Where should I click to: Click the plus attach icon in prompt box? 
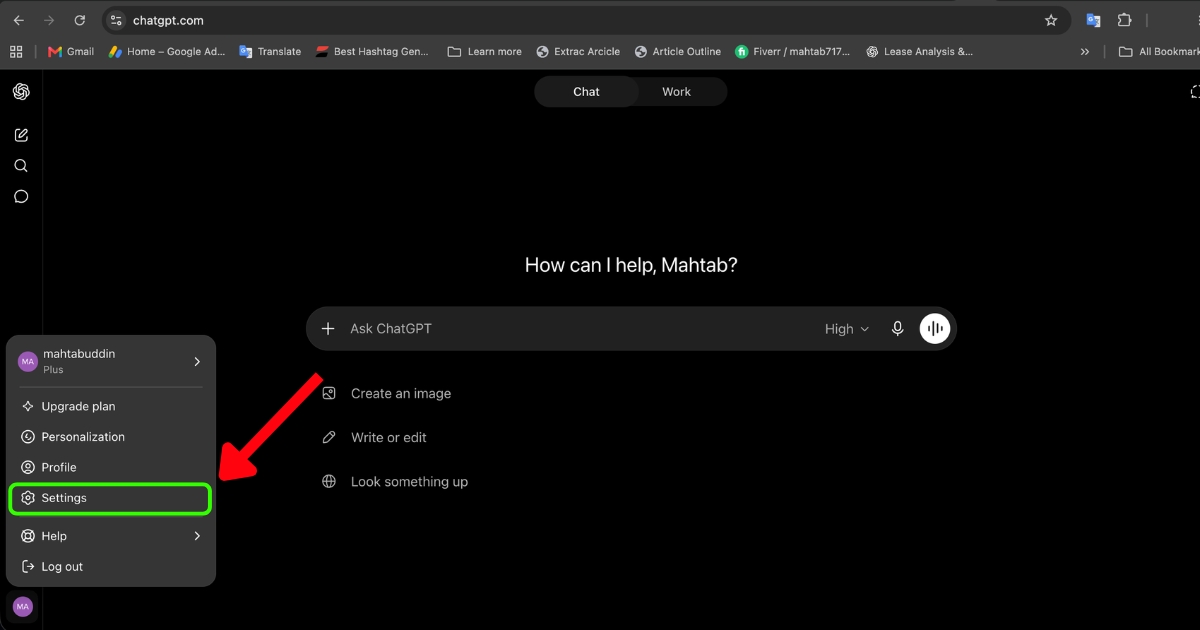coord(328,329)
